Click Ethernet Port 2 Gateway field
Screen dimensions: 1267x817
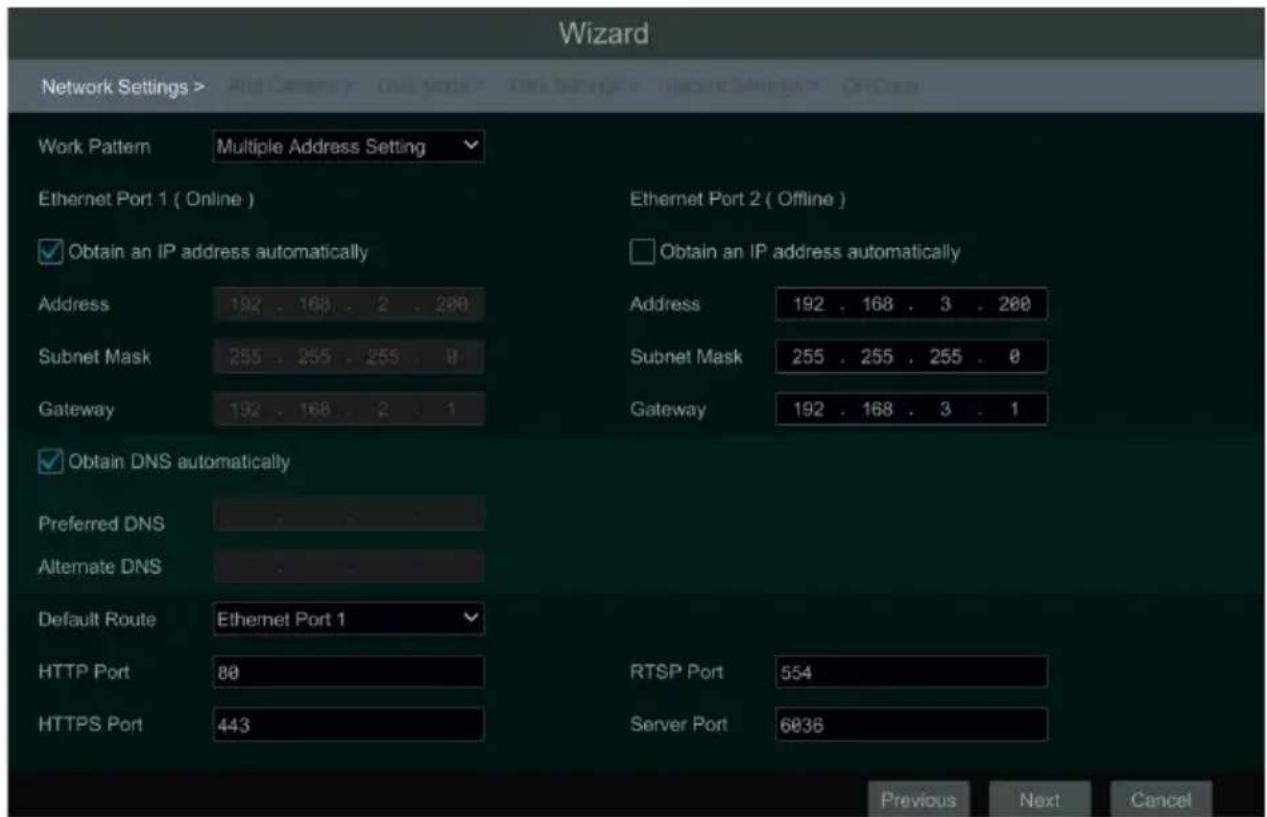(x=911, y=409)
